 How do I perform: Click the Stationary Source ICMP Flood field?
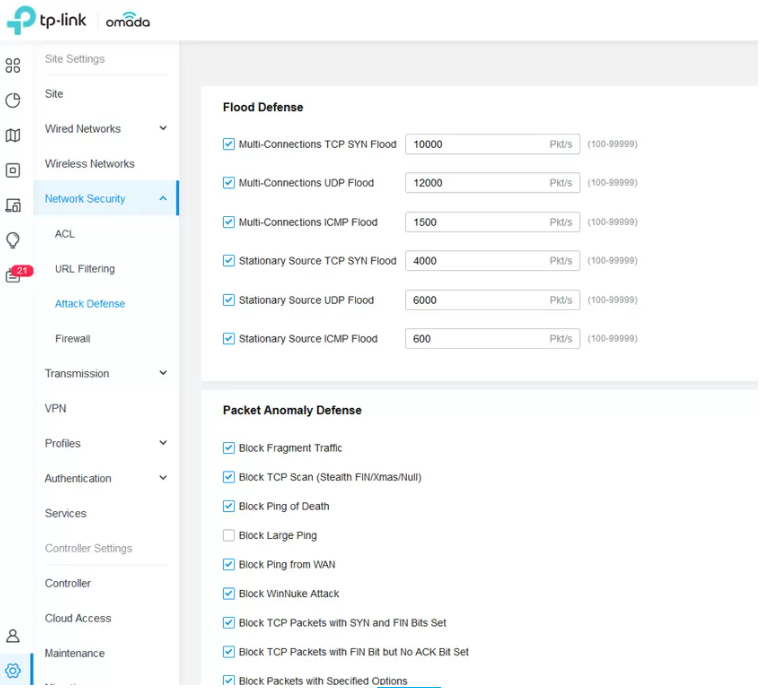coord(475,339)
